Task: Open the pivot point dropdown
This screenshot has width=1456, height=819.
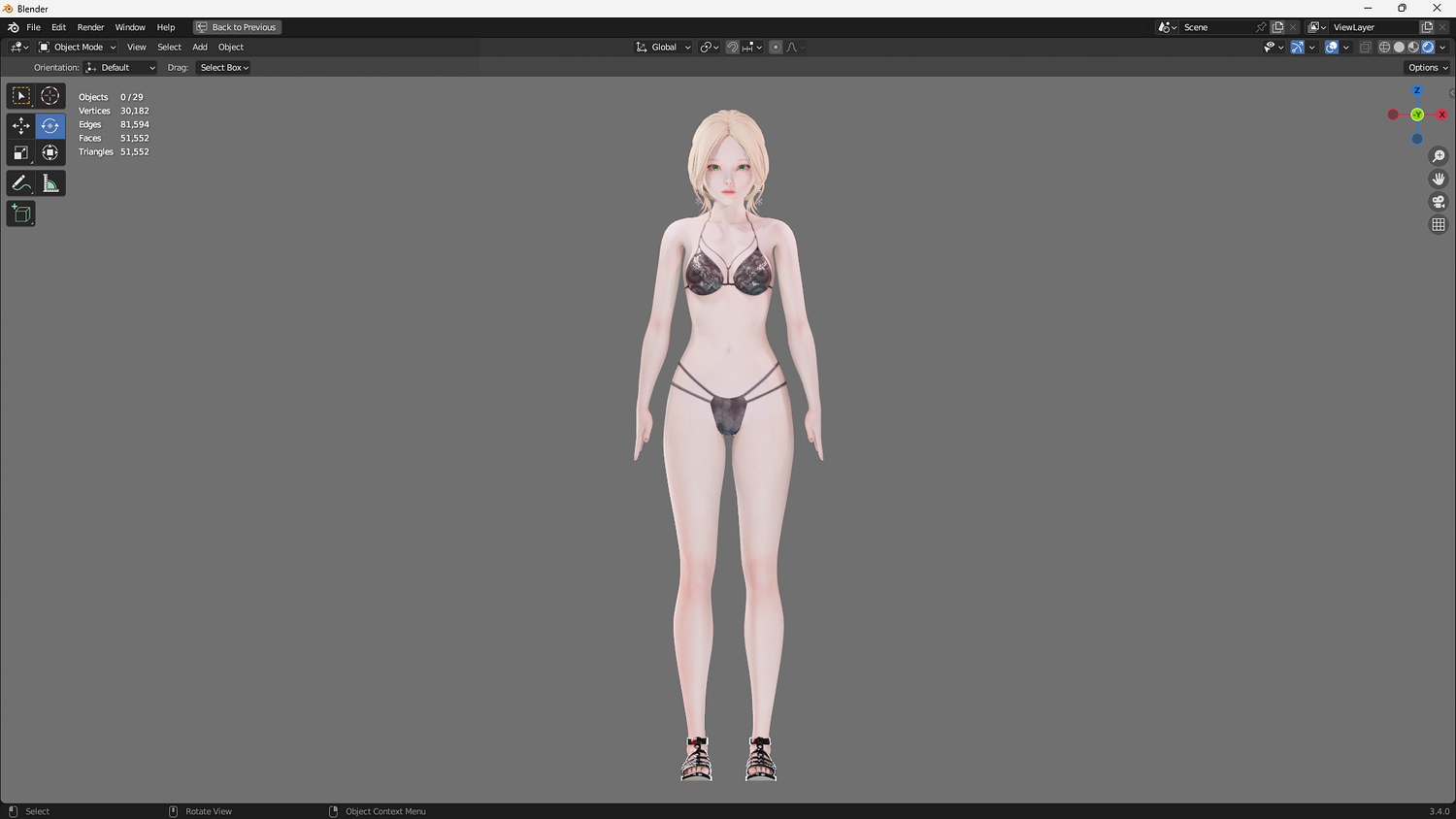Action: click(710, 47)
